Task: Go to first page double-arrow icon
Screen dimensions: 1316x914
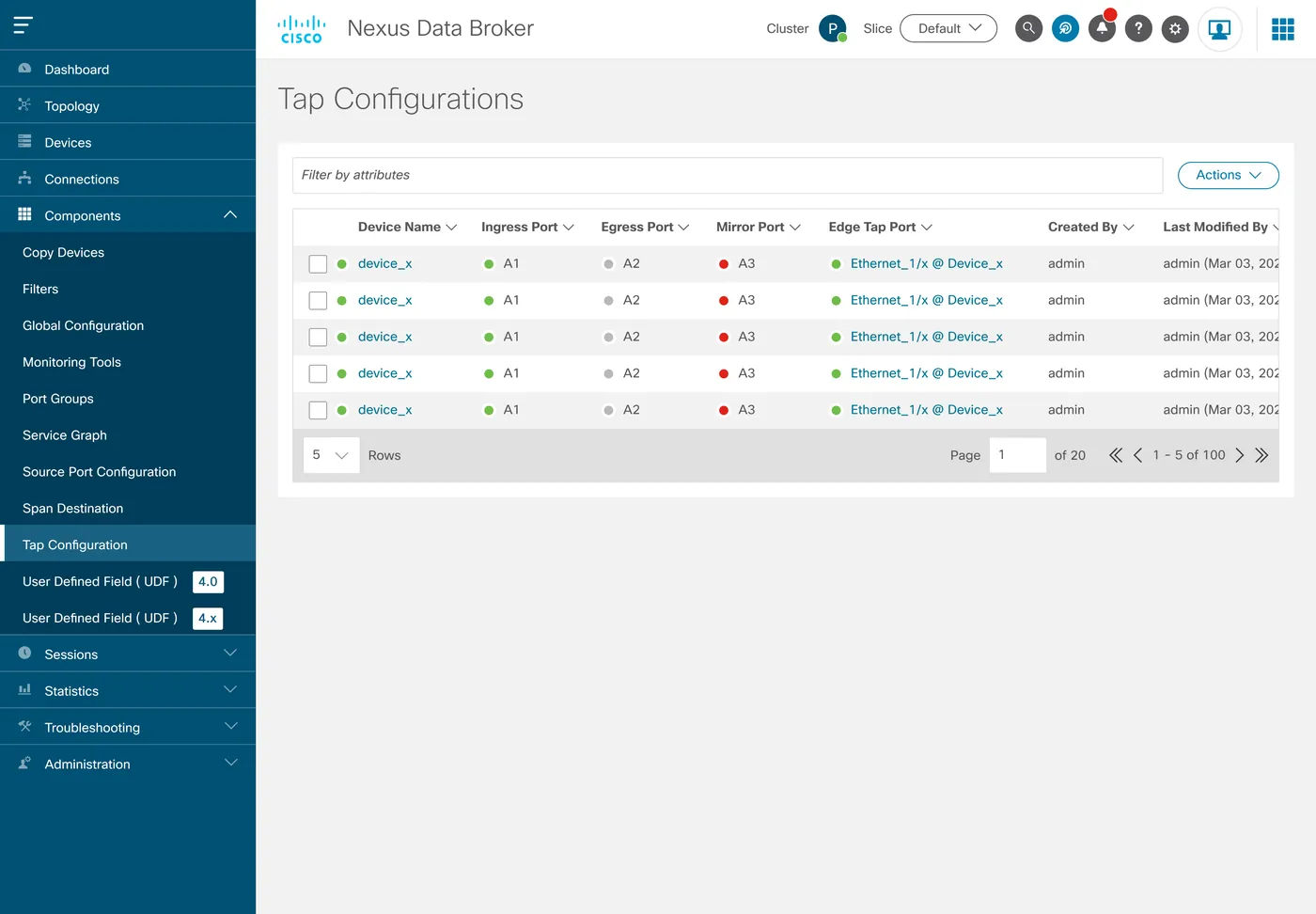Action: (x=1116, y=455)
